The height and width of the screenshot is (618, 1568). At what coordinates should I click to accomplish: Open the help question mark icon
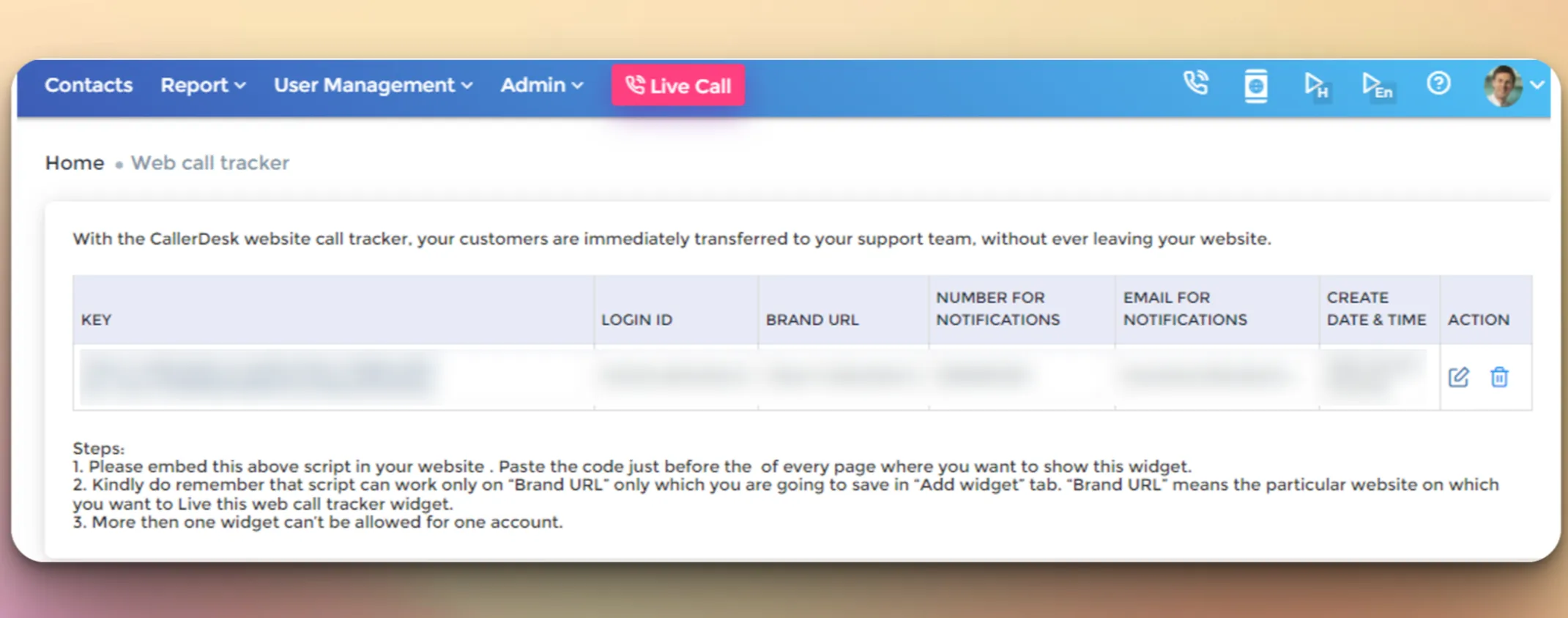click(1438, 83)
